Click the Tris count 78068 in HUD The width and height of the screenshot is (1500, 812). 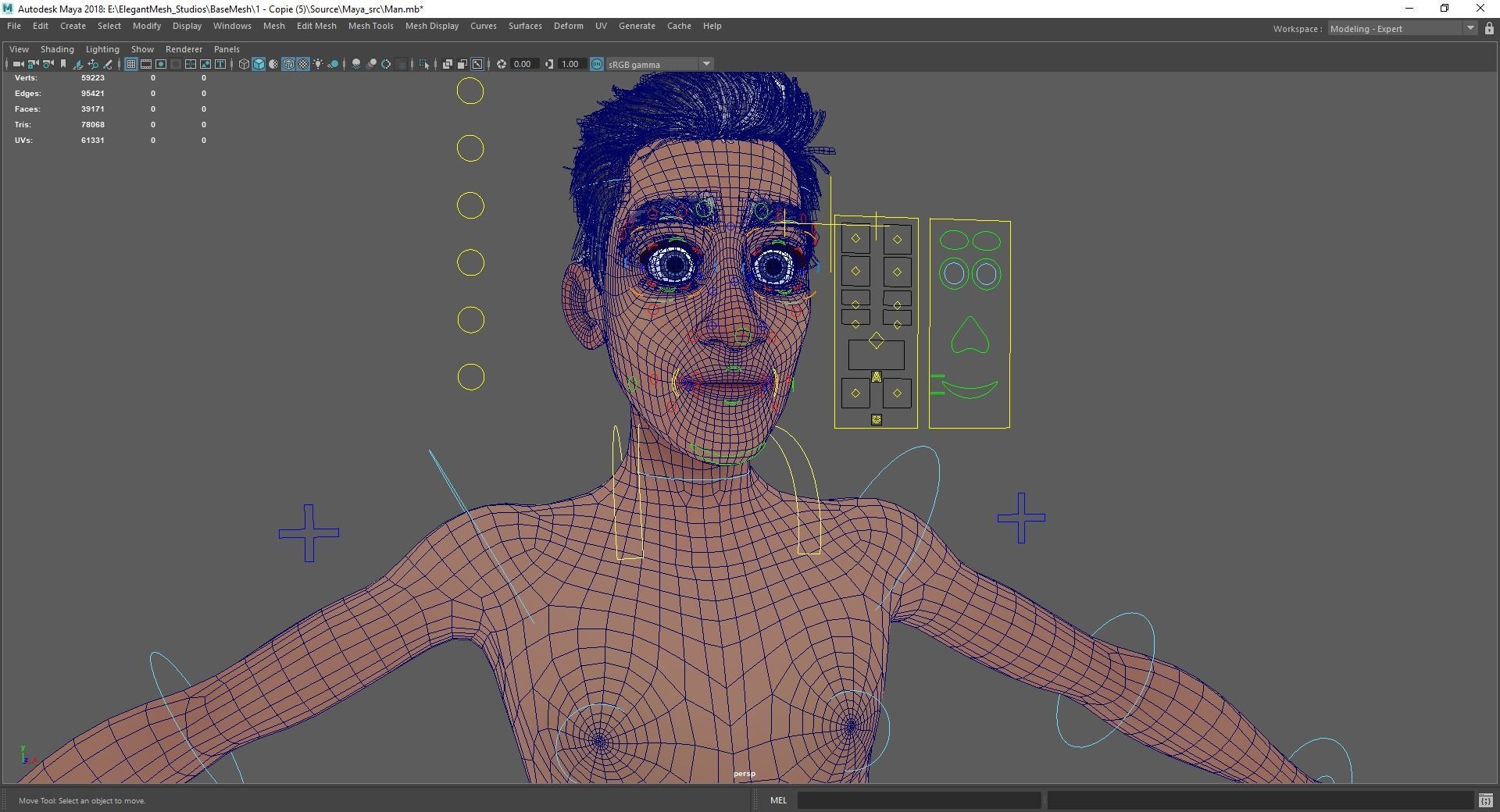92,125
